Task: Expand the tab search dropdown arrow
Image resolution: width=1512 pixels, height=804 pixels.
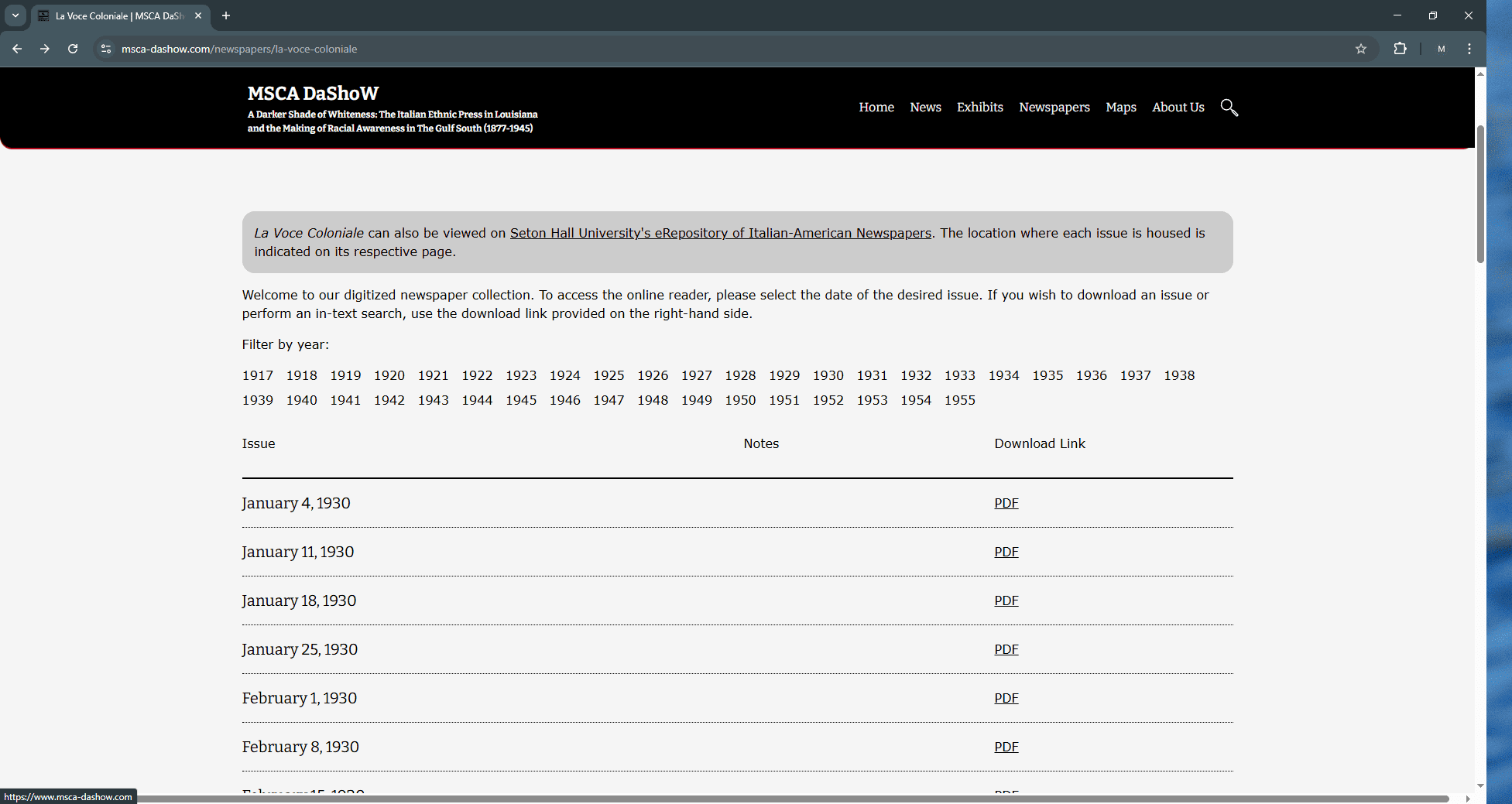Action: pyautogui.click(x=15, y=15)
